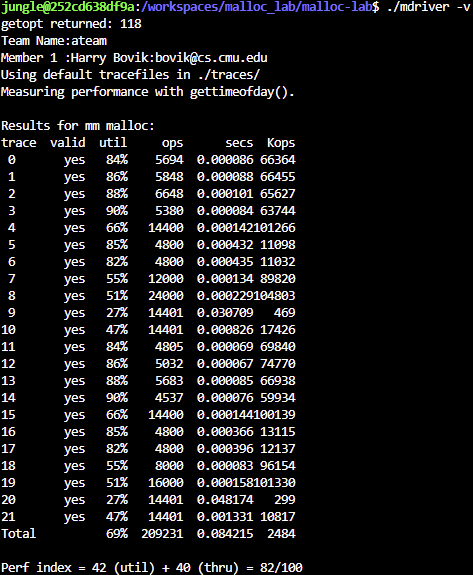Click Kops value 74770 in trace 12

[278, 364]
